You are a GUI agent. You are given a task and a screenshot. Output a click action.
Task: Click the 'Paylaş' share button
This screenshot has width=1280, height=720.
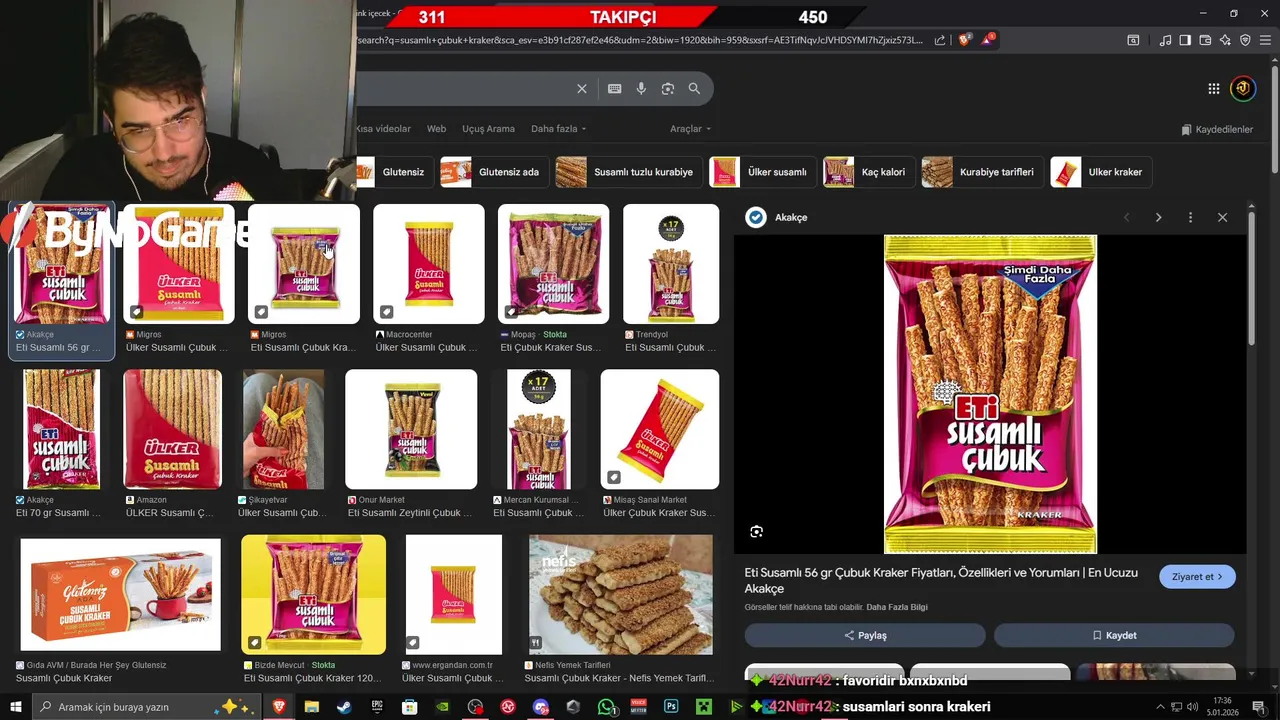pyautogui.click(x=865, y=635)
